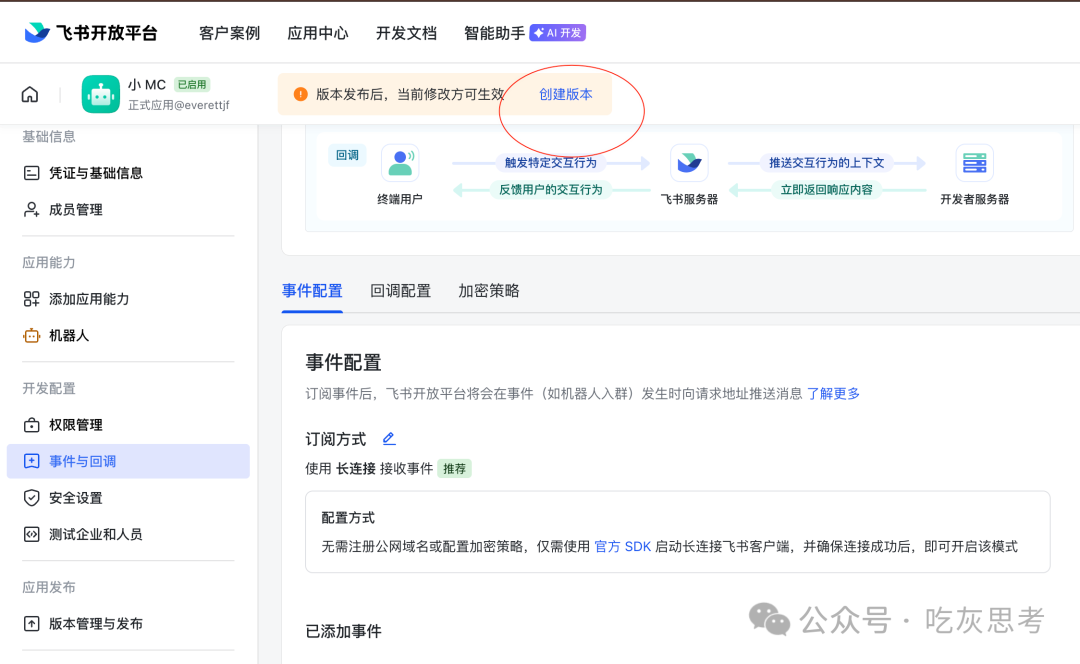This screenshot has height=664, width=1080.
Task: Switch to the 事件配置 tab
Action: [x=312, y=291]
